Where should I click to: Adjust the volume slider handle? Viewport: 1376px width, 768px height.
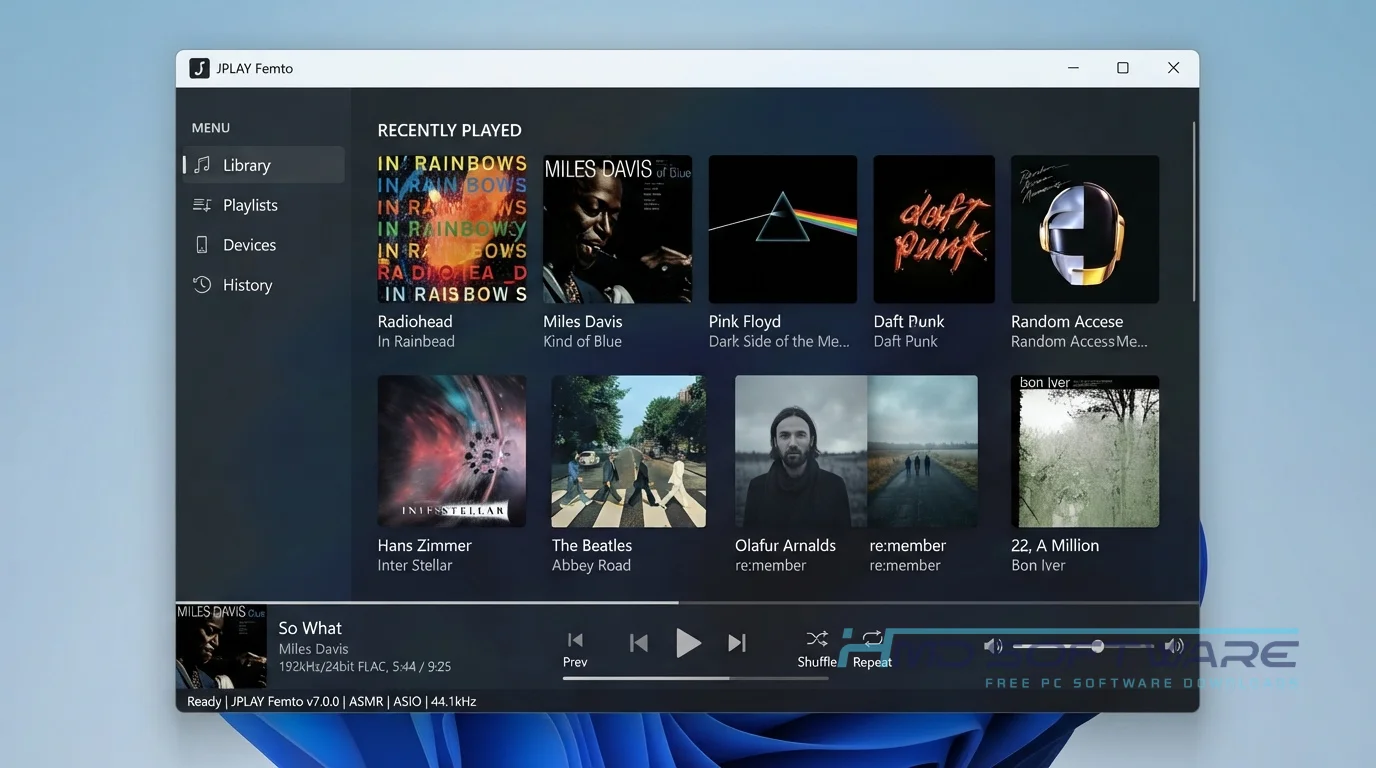[1097, 646]
